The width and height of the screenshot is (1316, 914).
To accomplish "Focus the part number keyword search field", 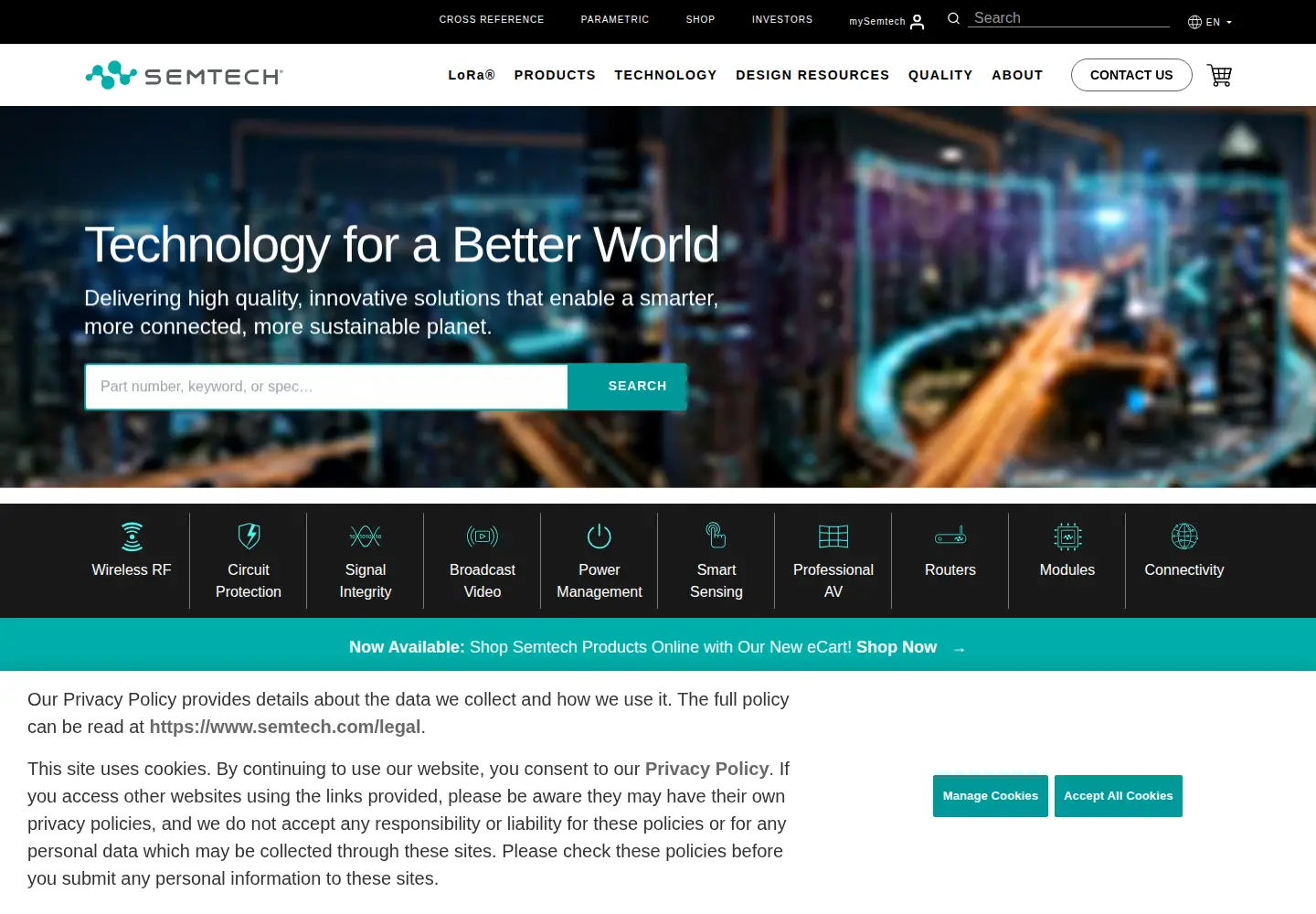I will (x=326, y=387).
